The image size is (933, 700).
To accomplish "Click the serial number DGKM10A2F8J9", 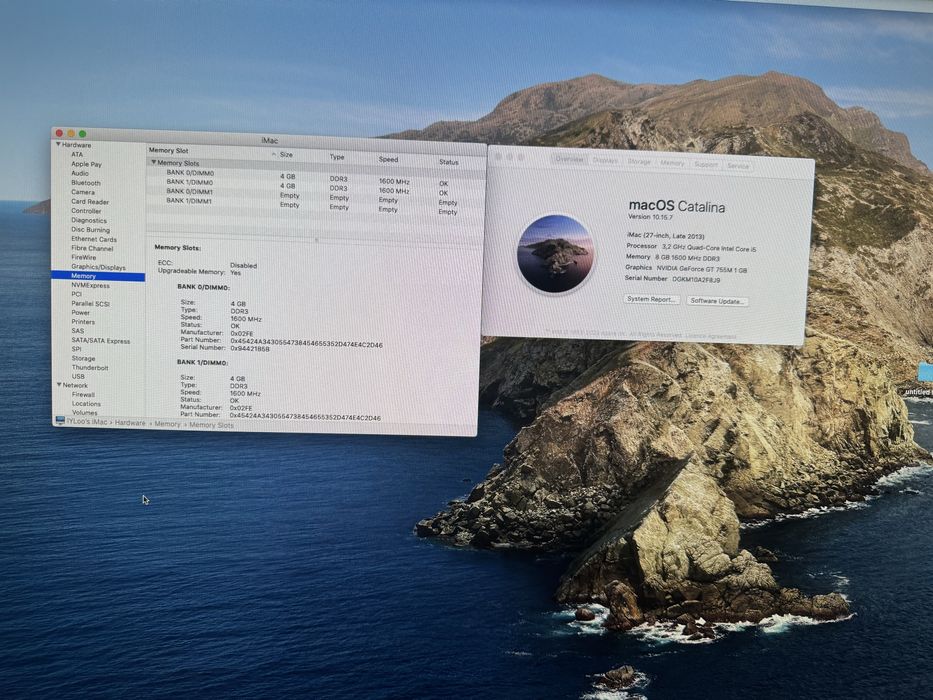I will click(696, 279).
